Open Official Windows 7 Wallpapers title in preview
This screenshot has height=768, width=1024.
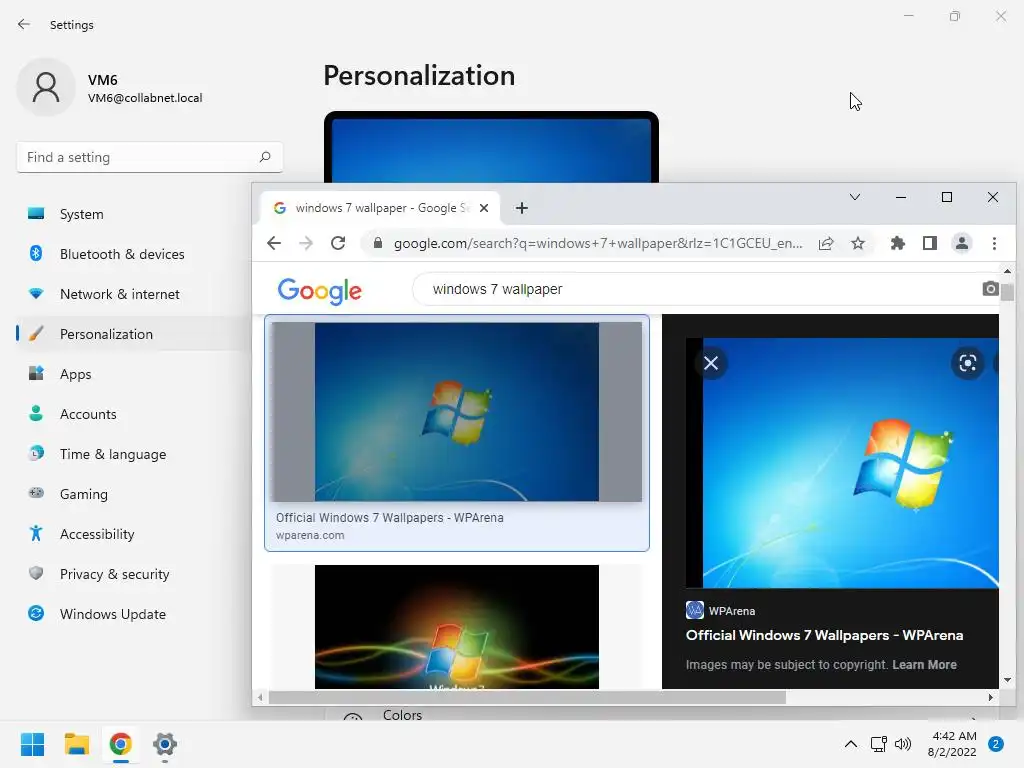click(824, 635)
